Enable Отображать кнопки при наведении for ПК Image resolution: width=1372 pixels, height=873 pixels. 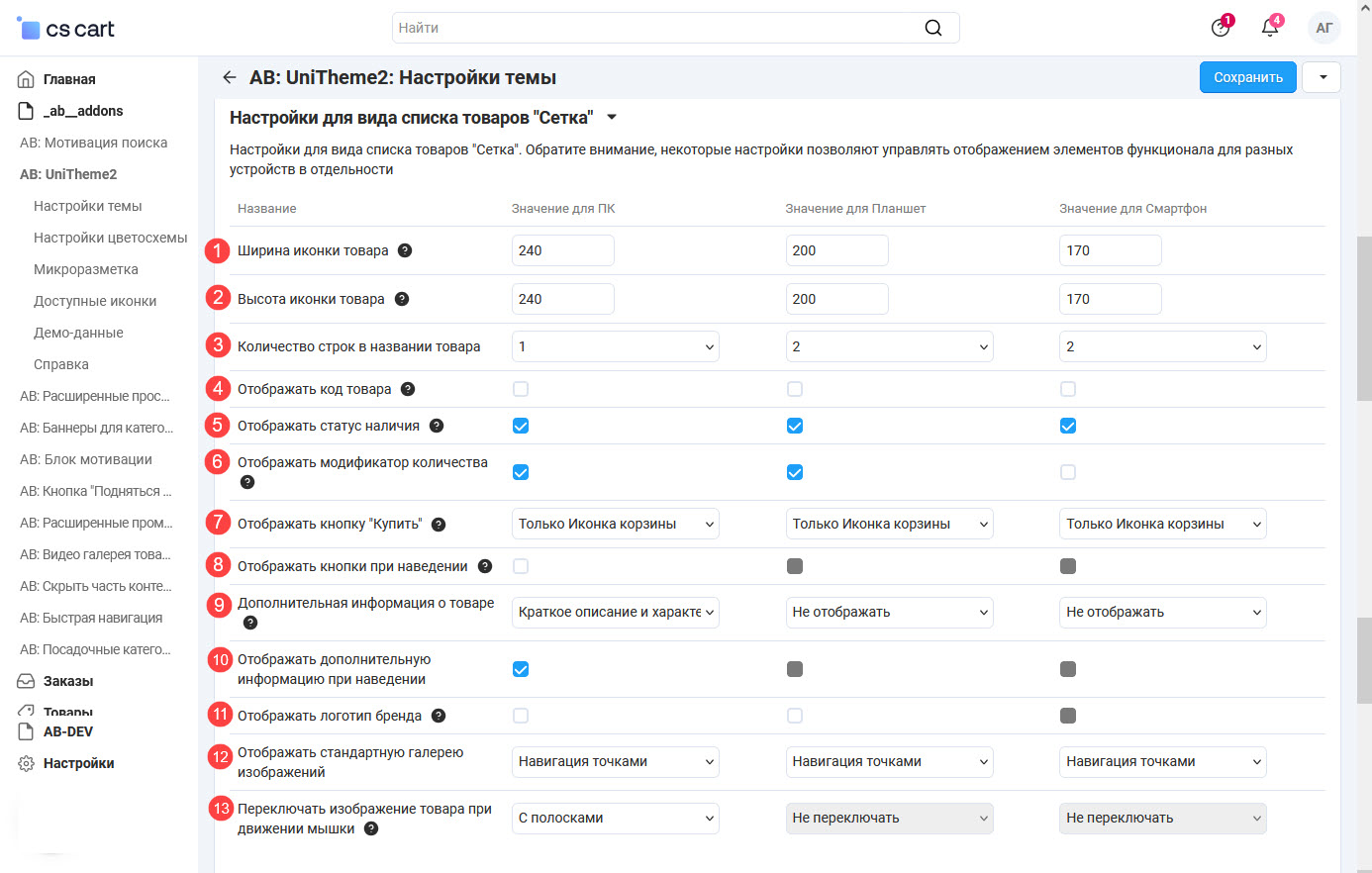tap(521, 566)
